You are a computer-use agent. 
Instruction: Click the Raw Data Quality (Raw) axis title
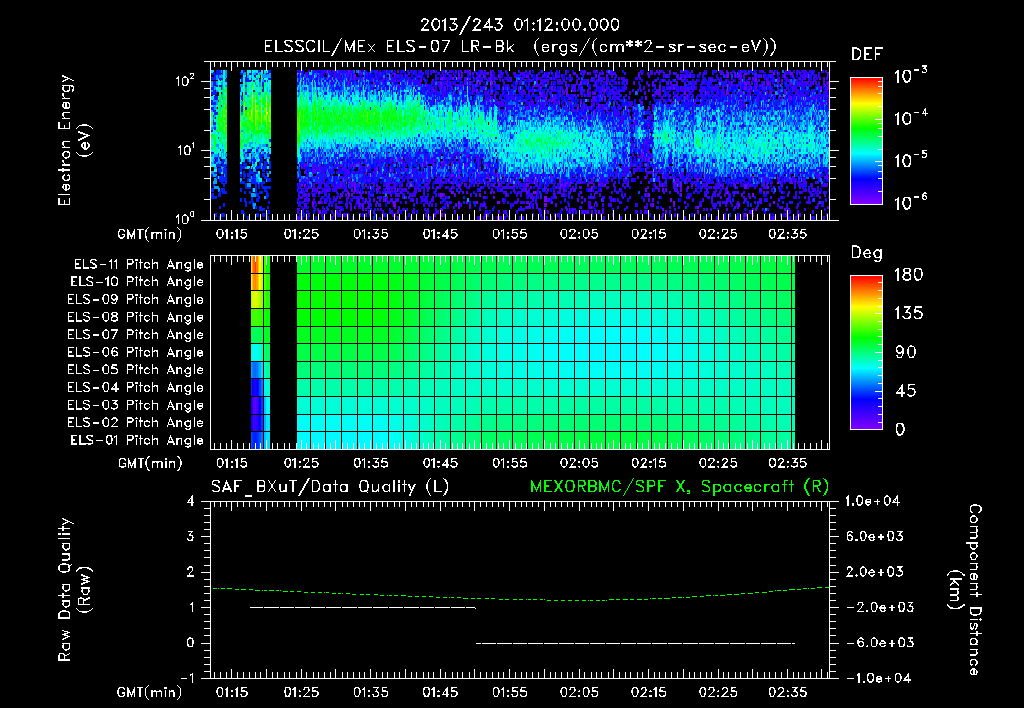click(x=74, y=590)
